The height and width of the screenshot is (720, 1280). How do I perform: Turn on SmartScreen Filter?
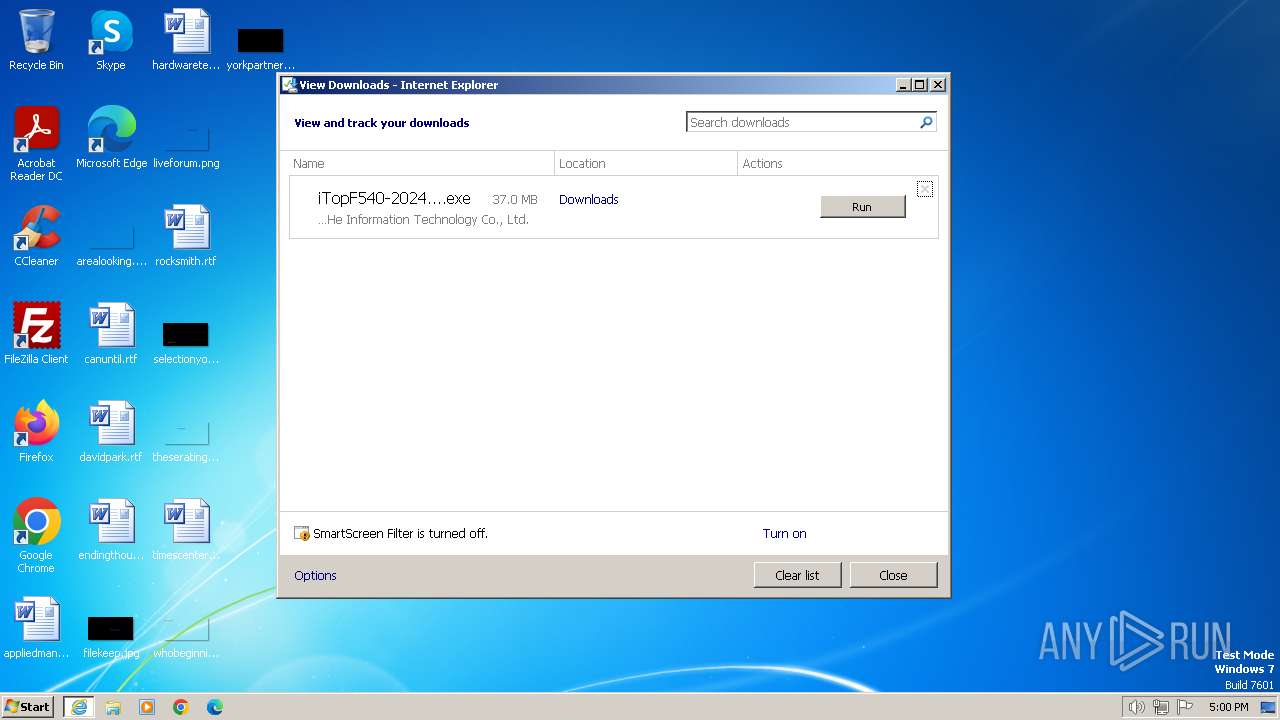[784, 533]
